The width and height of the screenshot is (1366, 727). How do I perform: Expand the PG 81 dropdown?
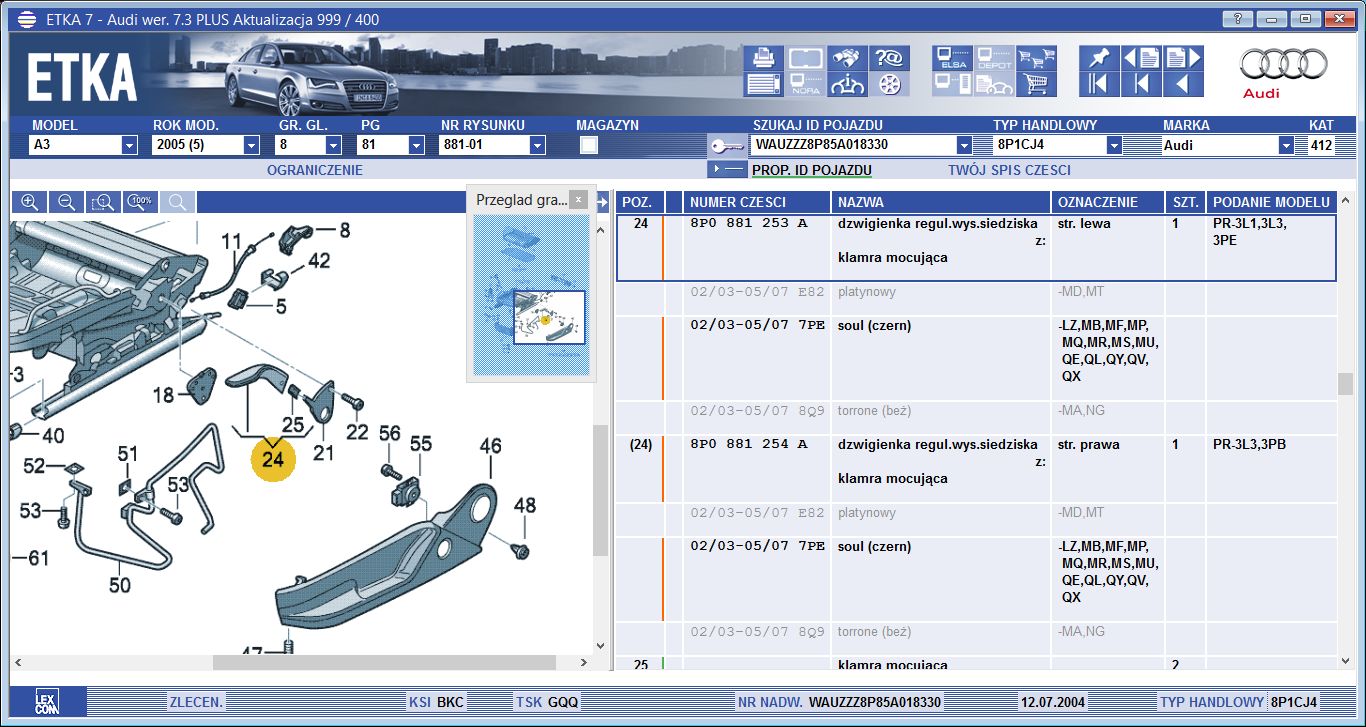(416, 145)
